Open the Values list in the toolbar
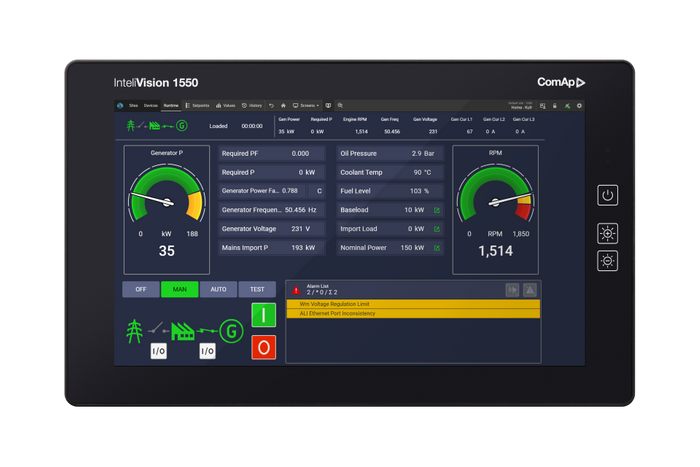Viewport: 700px width, 467px height. [x=226, y=105]
